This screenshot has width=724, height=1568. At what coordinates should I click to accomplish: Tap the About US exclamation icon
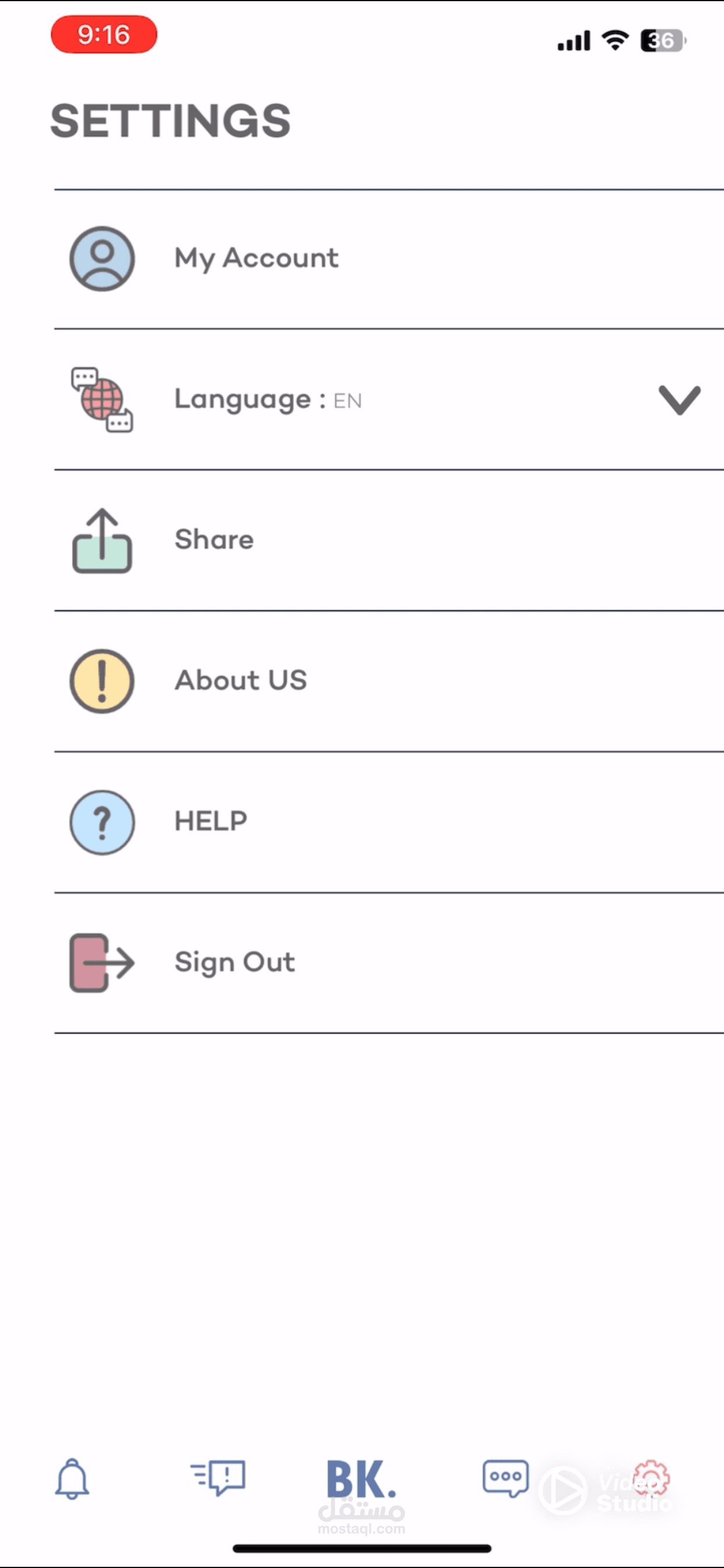[102, 681]
